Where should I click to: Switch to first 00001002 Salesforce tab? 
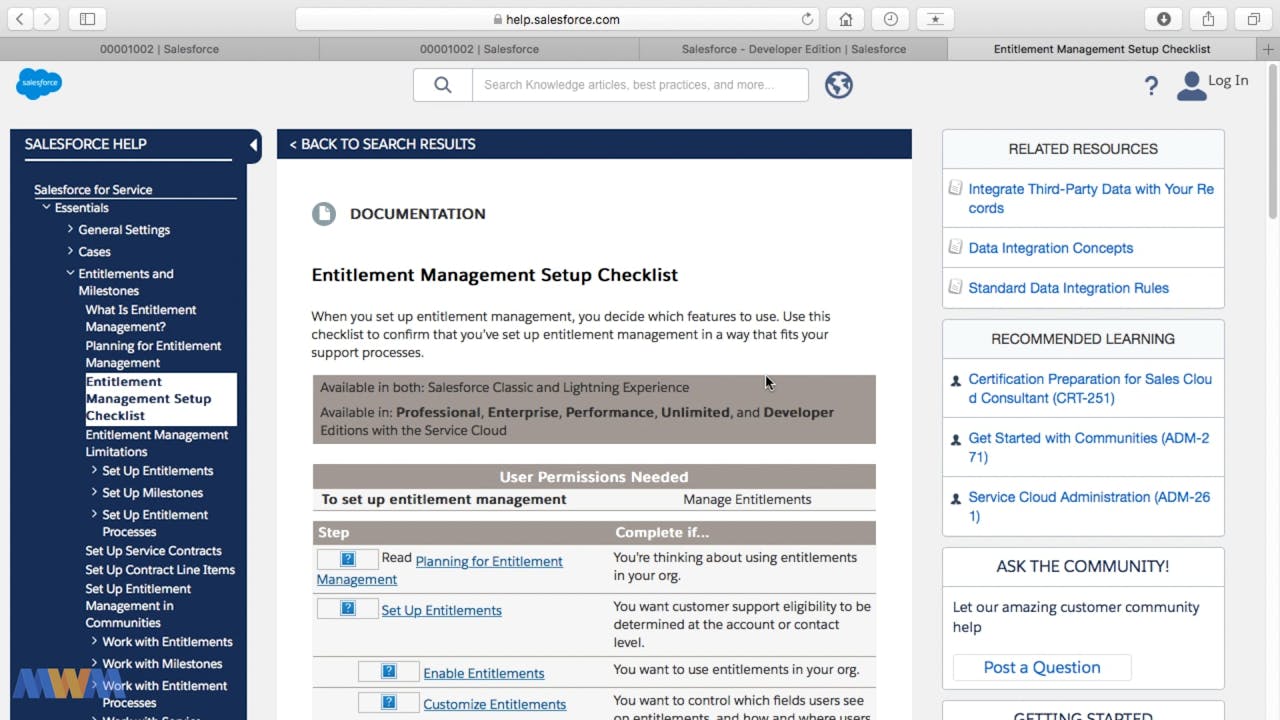159,48
